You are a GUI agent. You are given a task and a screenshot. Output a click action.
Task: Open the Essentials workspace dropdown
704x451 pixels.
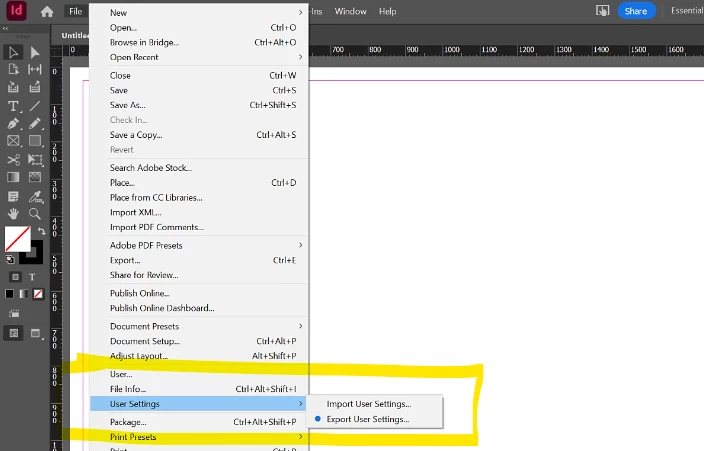tap(687, 11)
